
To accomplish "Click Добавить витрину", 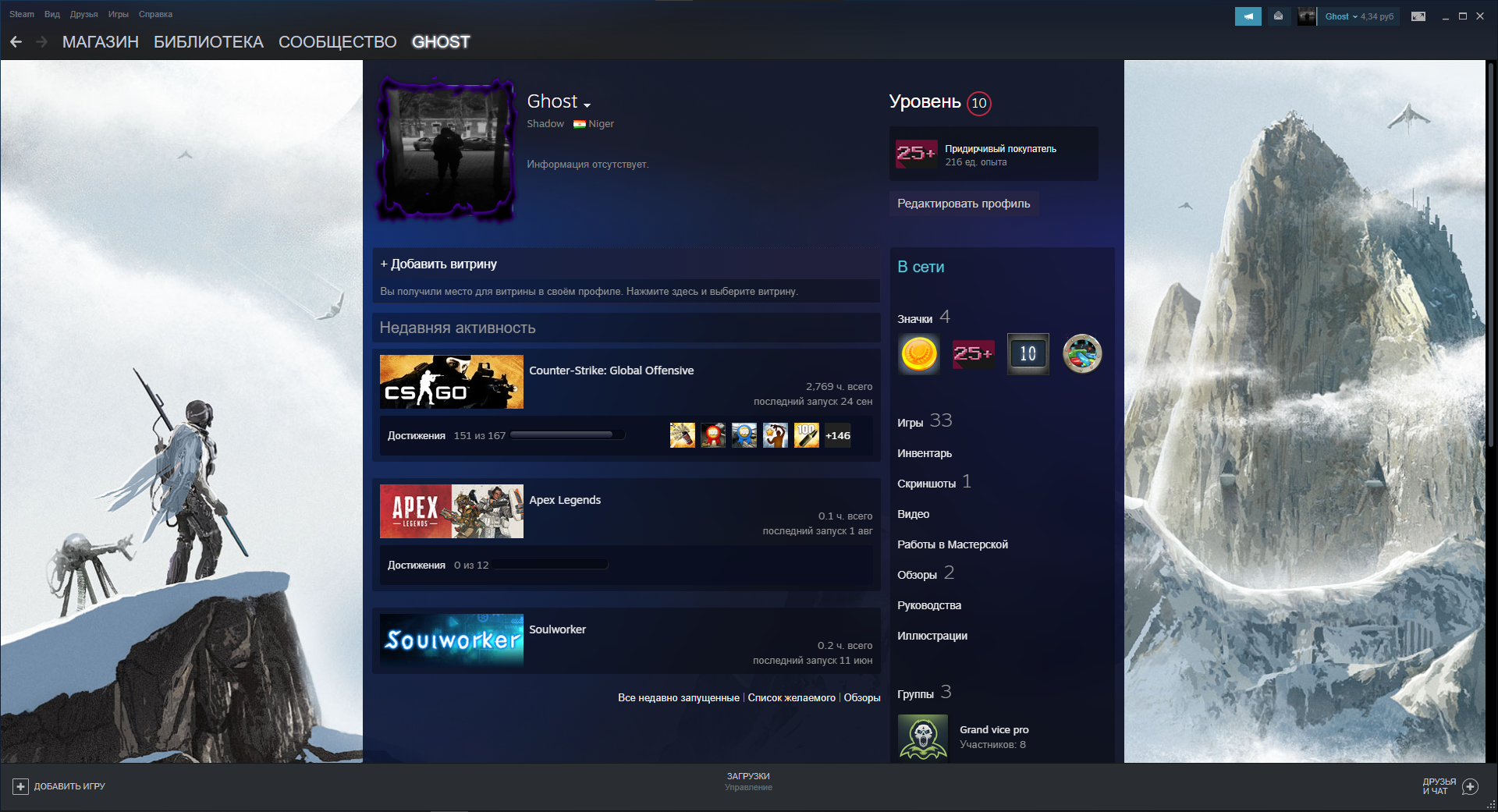I will click(438, 264).
